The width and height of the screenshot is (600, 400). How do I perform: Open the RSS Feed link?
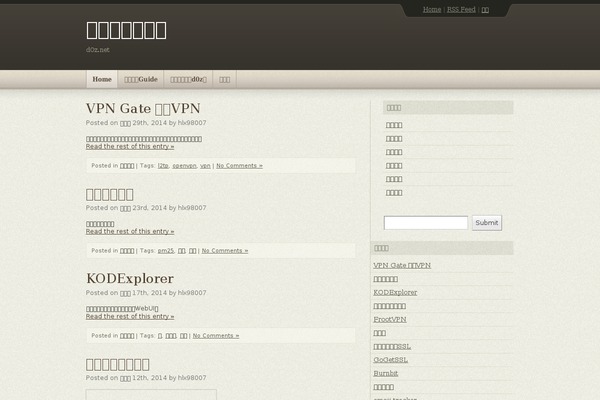click(x=461, y=10)
